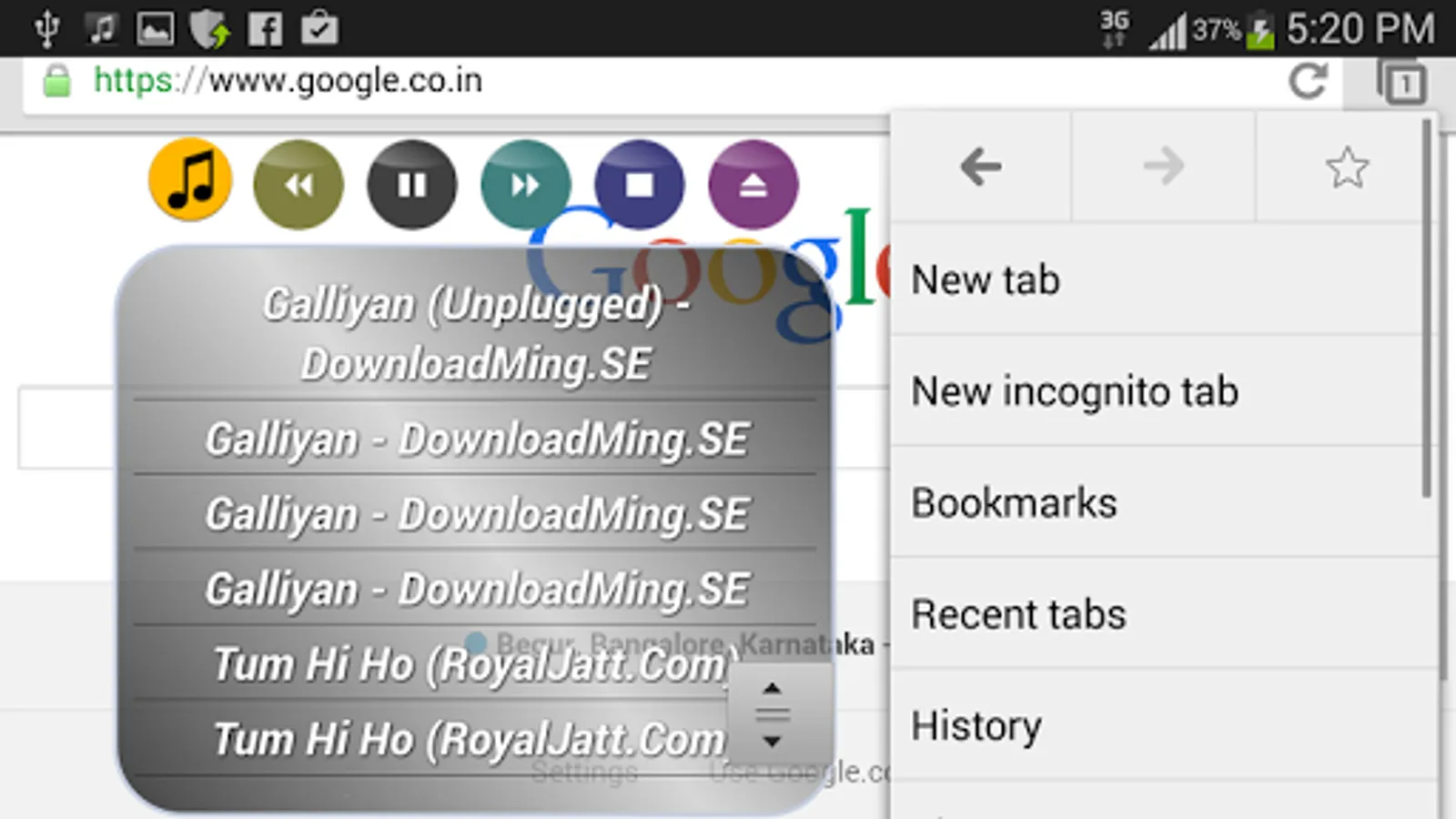Tap the picture notification icon in status bar
The width and height of the screenshot is (1456, 819).
[155, 28]
